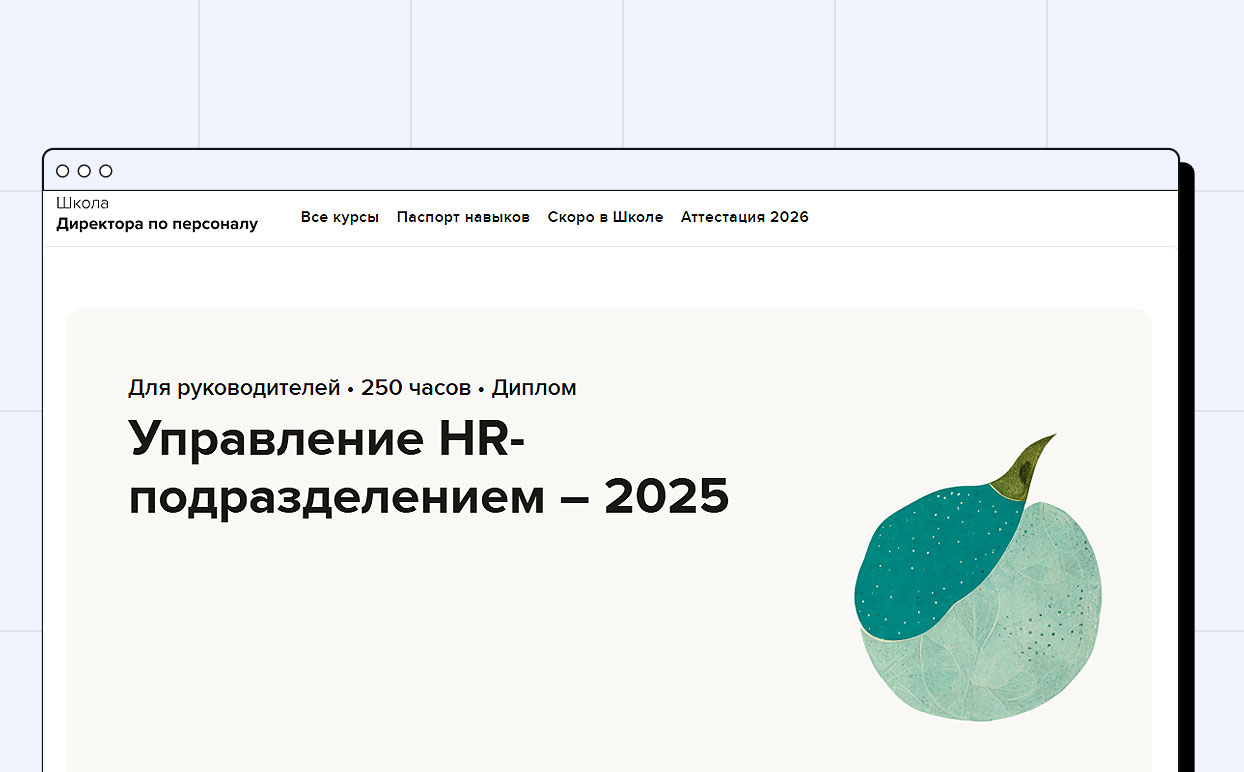
Task: Click the first browser window dot icon
Action: [65, 170]
